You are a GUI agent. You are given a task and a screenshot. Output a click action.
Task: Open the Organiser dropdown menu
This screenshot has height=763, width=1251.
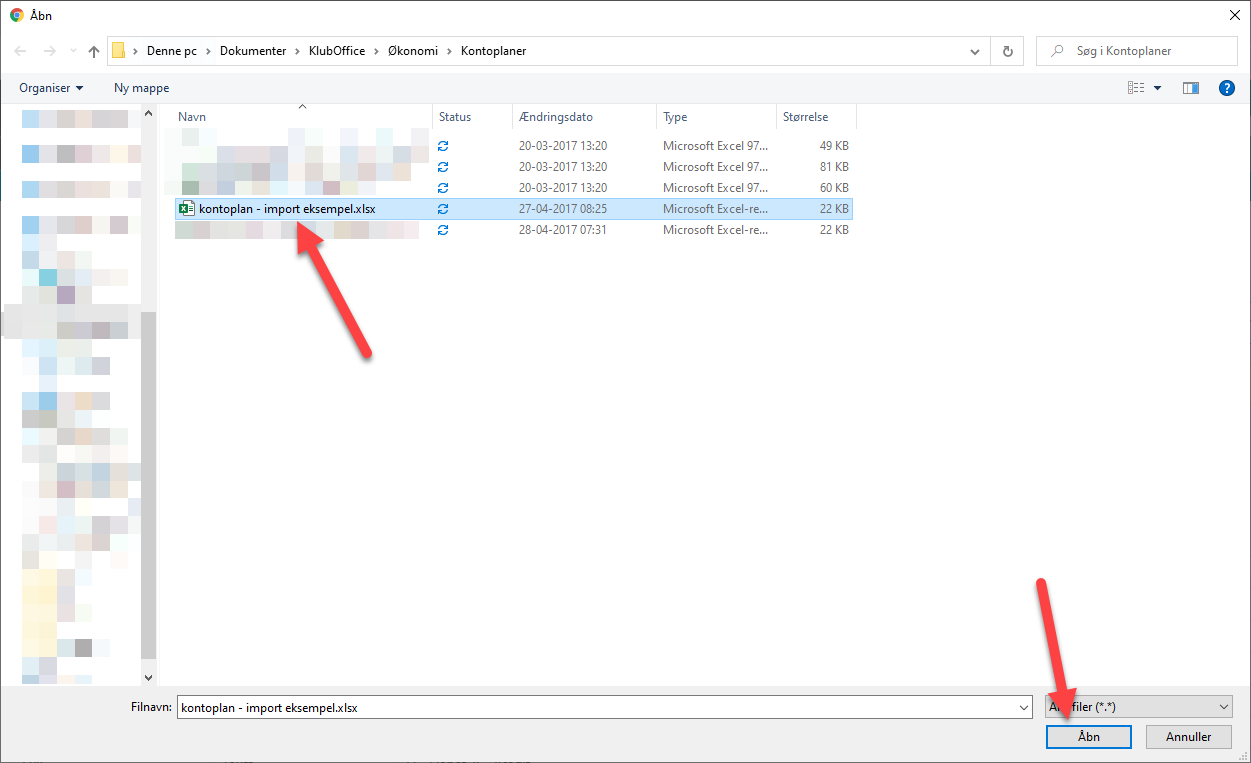click(x=51, y=88)
